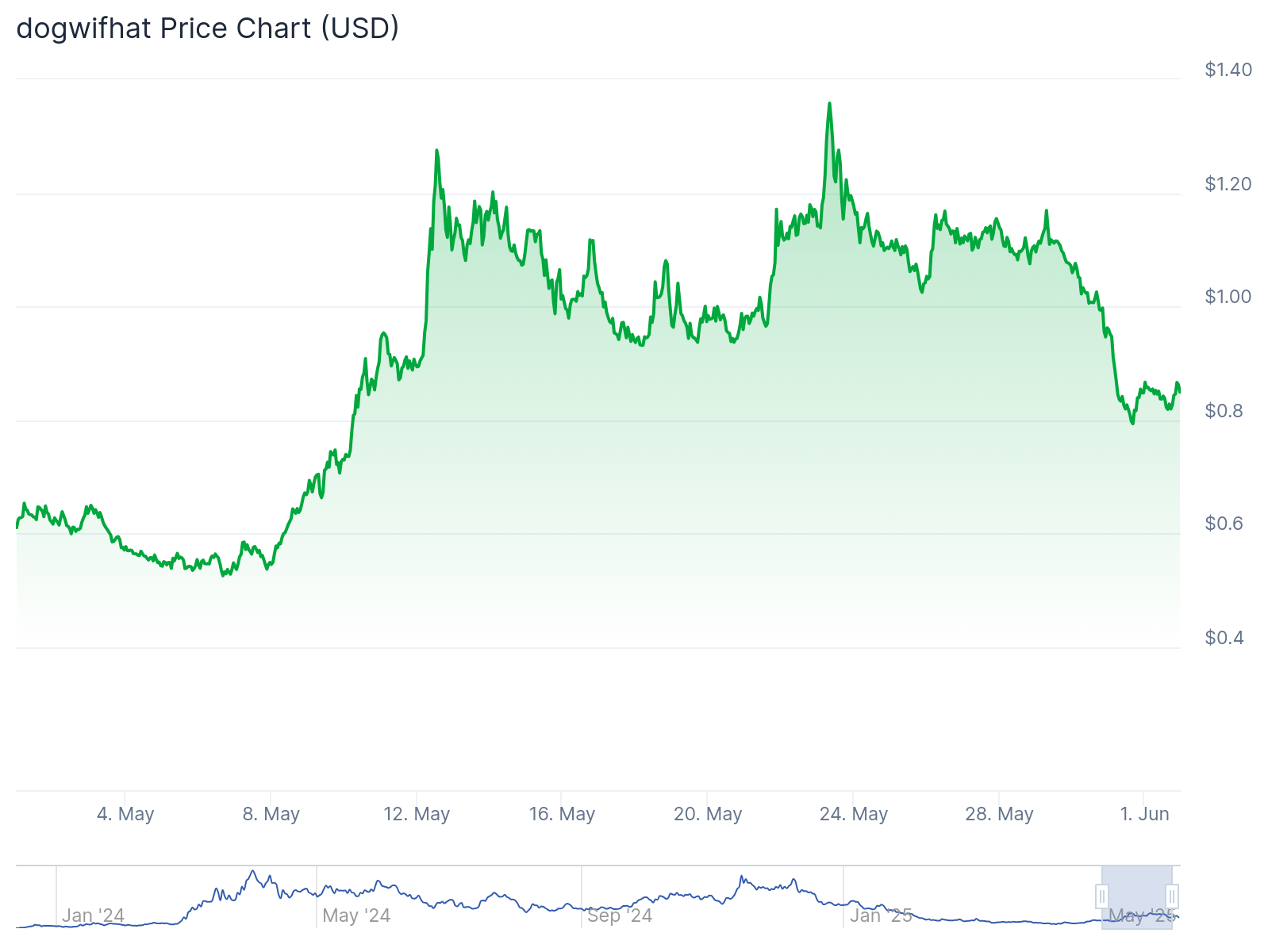1268x952 pixels.
Task: Click the right navigator range handle
Action: [1172, 896]
